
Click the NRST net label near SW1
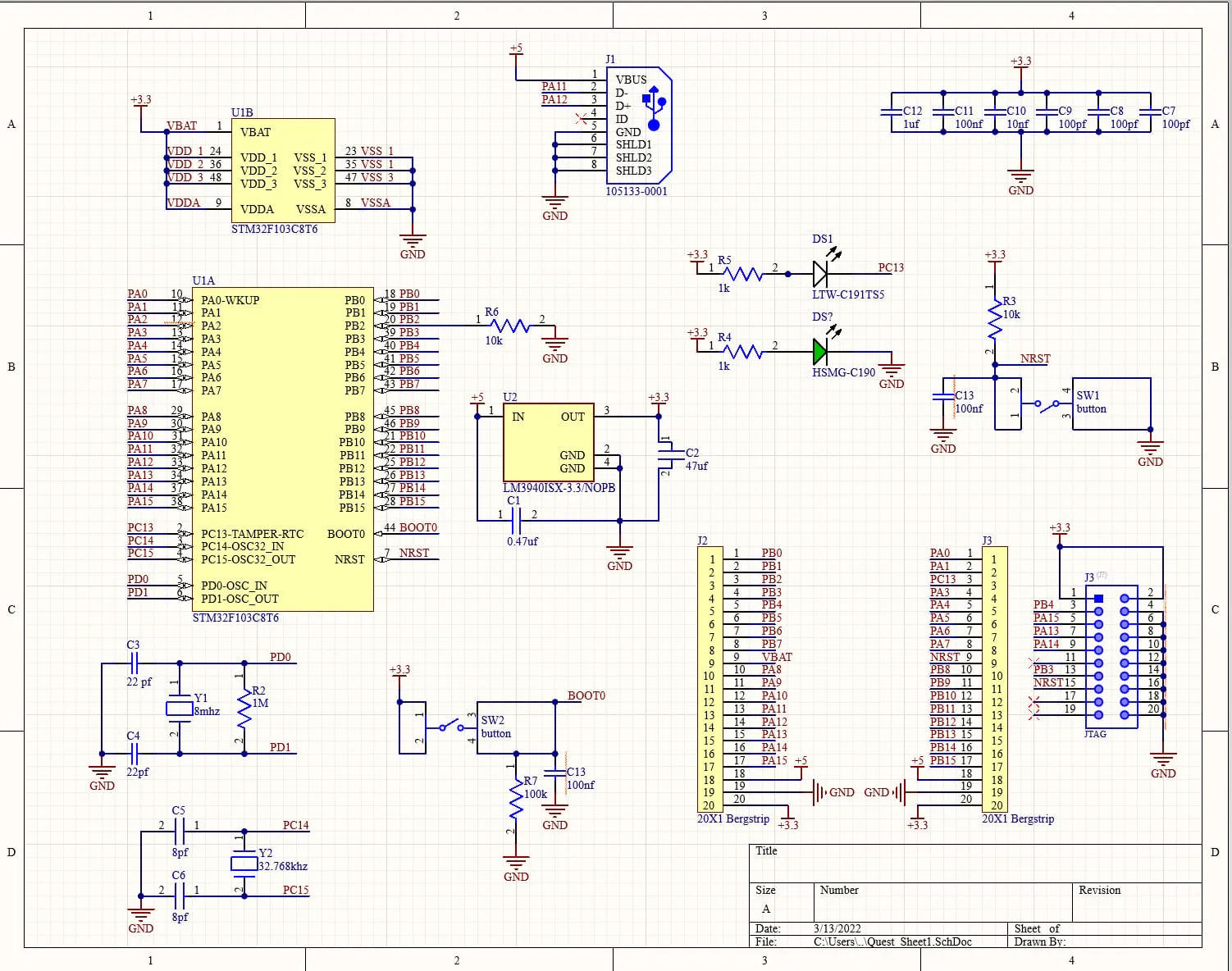click(x=1035, y=359)
